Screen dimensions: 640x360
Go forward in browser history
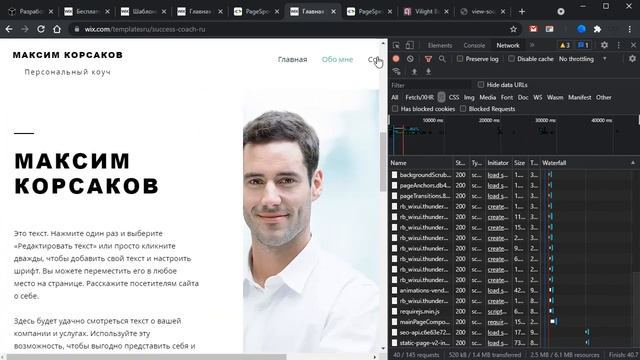[x=25, y=29]
